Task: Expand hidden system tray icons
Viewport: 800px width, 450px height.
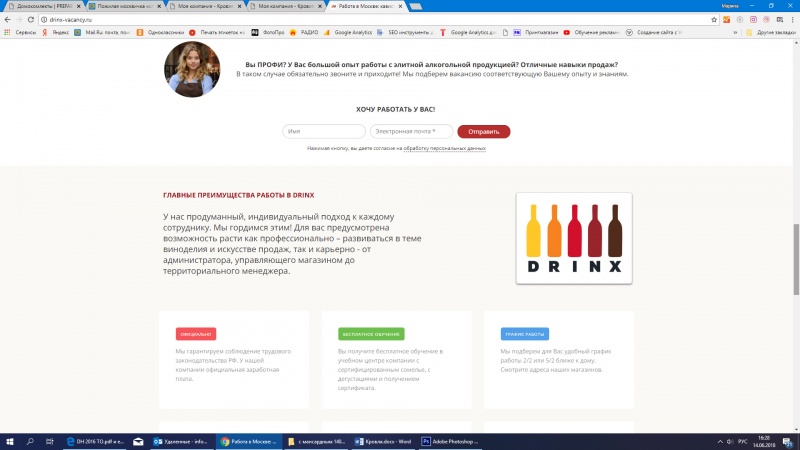Action: click(720, 441)
